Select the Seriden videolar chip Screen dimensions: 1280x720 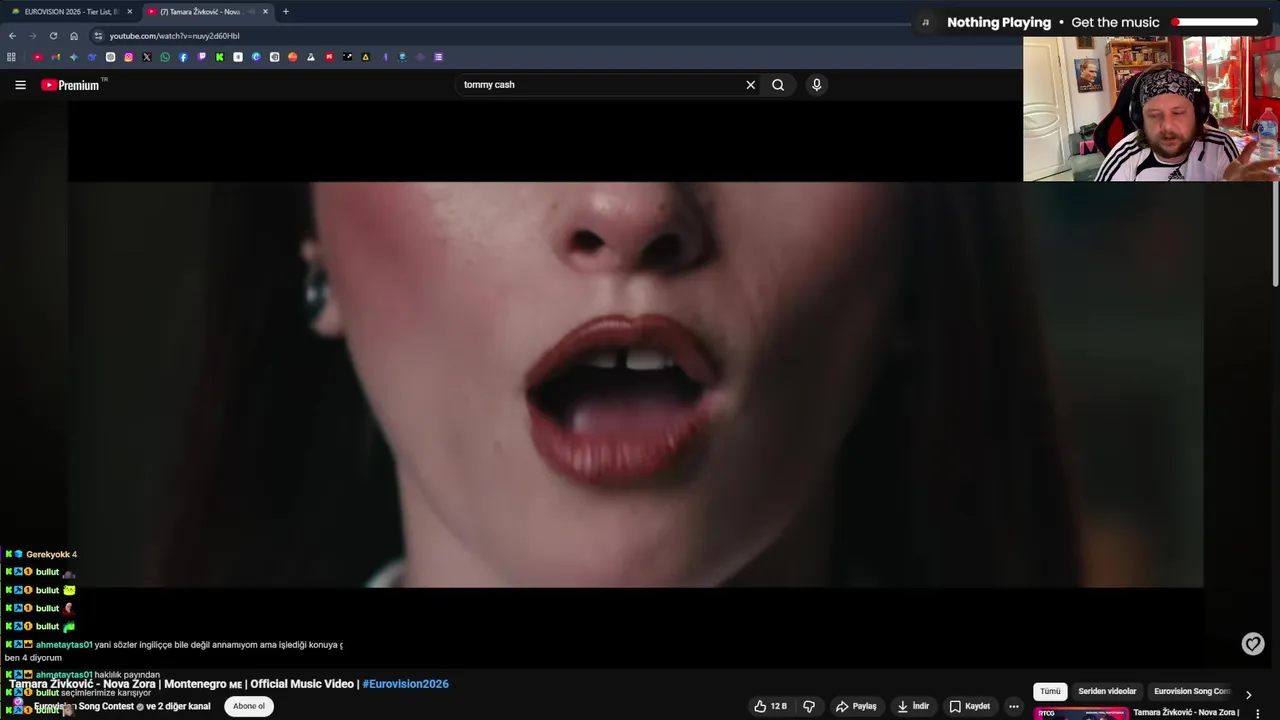click(x=1107, y=691)
